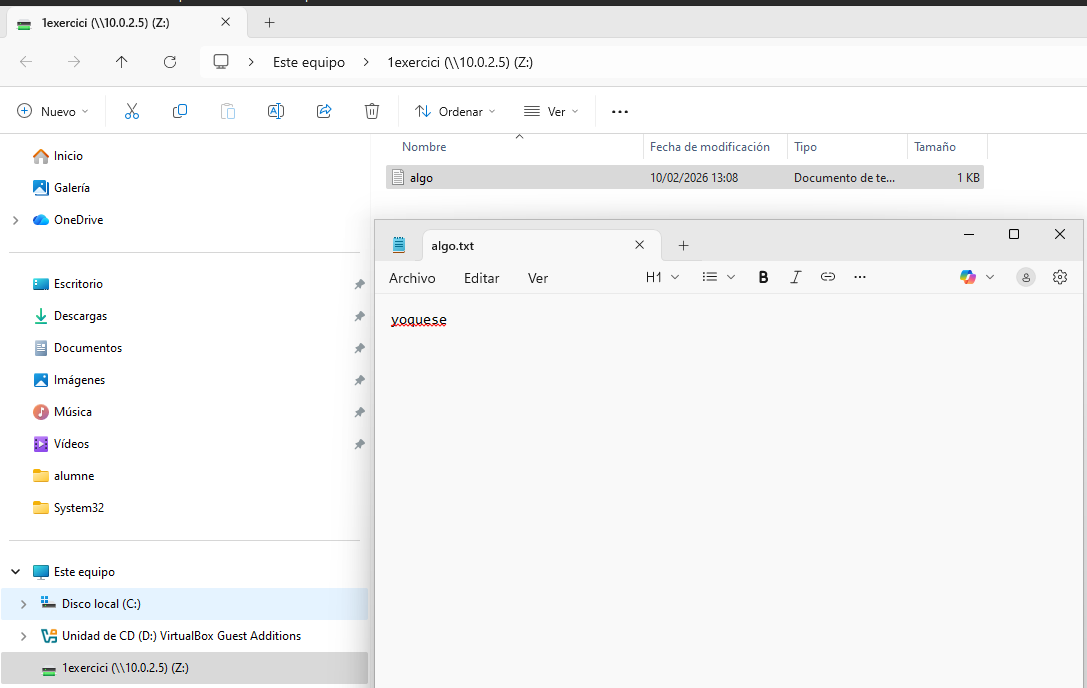Open Notepad settings gear icon
1087x688 pixels.
[1060, 277]
